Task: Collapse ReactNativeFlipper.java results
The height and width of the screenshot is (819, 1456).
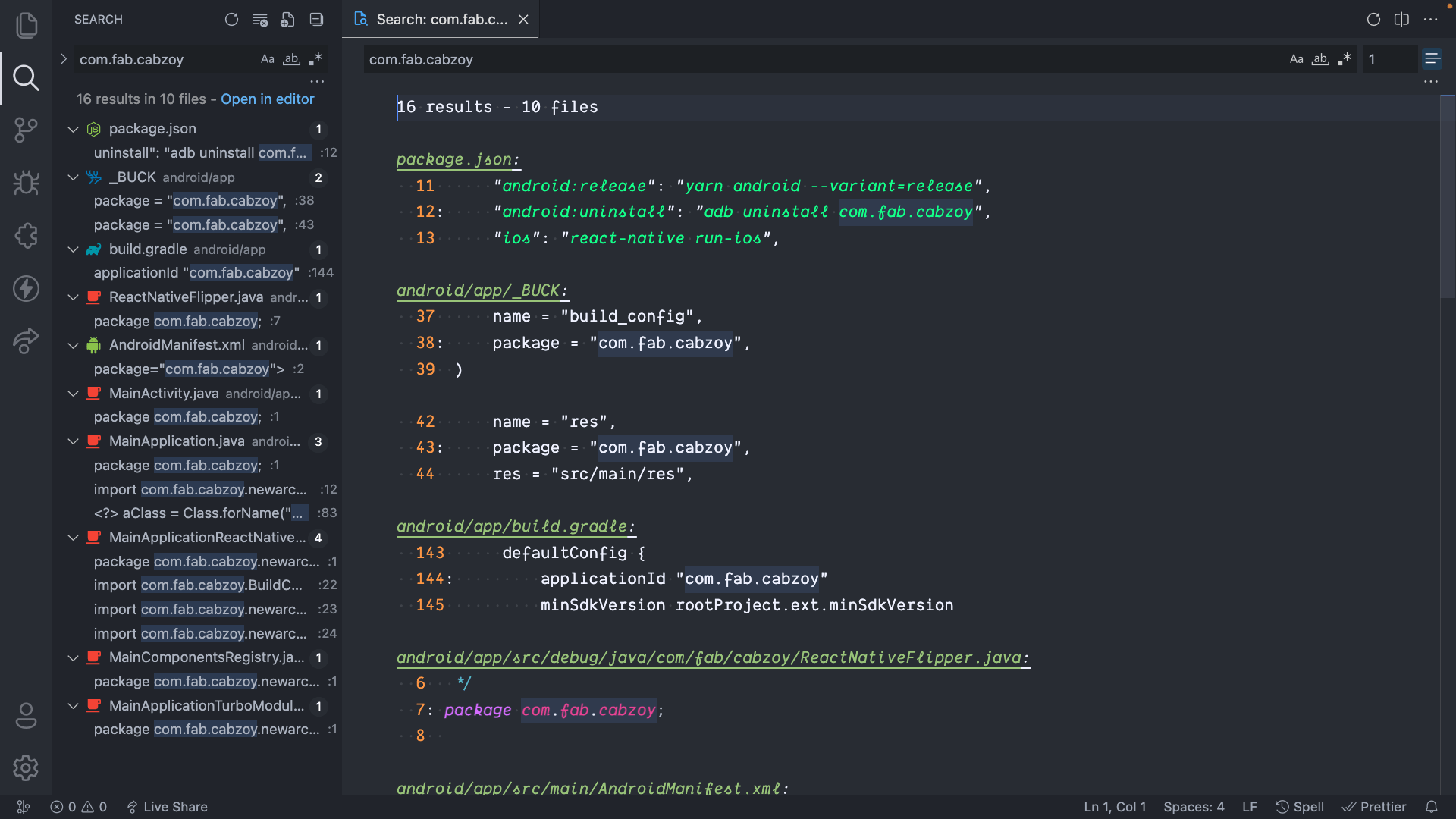Action: 73,297
